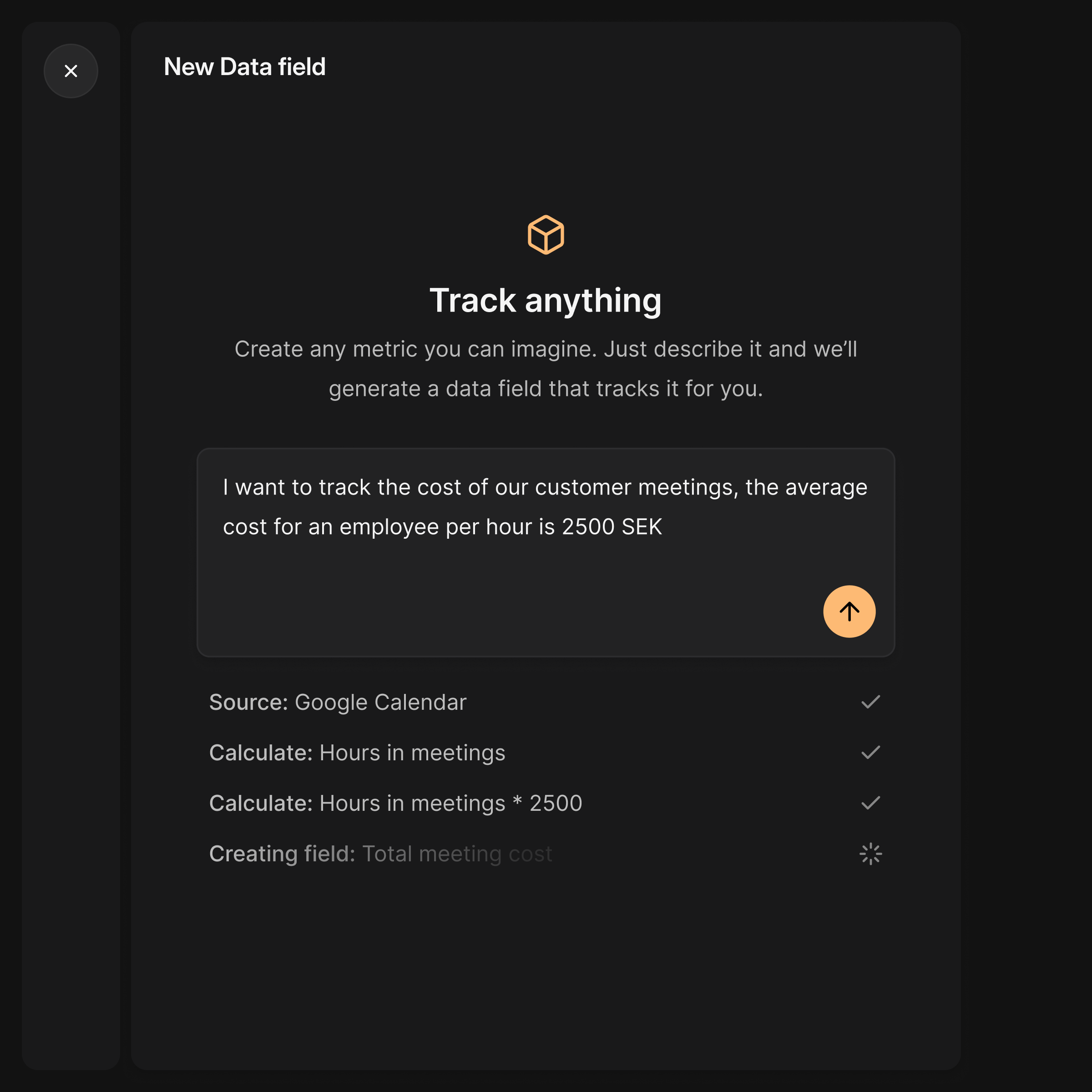This screenshot has width=1092, height=1092.
Task: Click checkmark beside Source Google Calendar
Action: click(870, 702)
